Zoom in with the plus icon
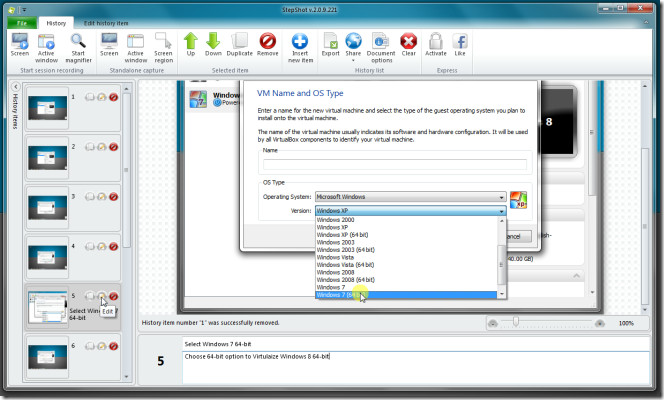 coord(600,324)
